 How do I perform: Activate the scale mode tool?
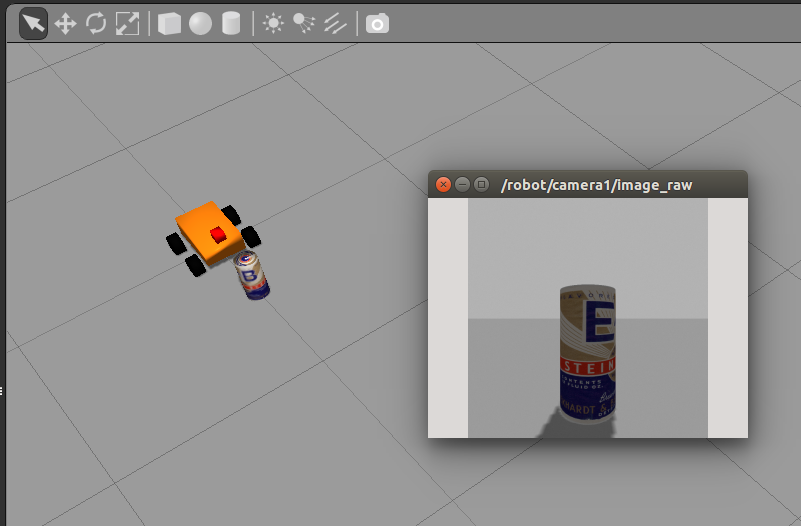127,23
